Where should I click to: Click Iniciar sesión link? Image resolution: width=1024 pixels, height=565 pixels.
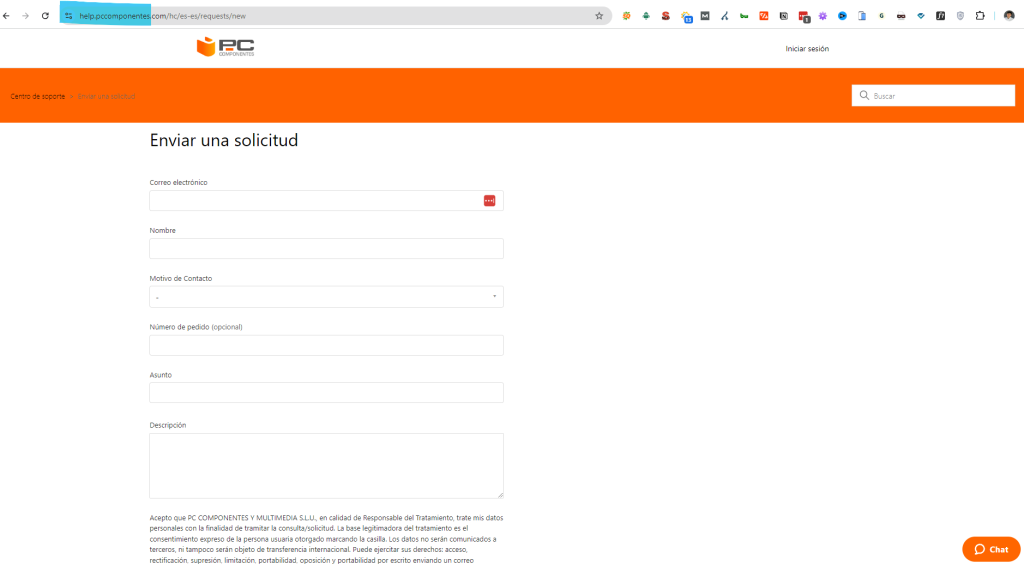[x=806, y=49]
